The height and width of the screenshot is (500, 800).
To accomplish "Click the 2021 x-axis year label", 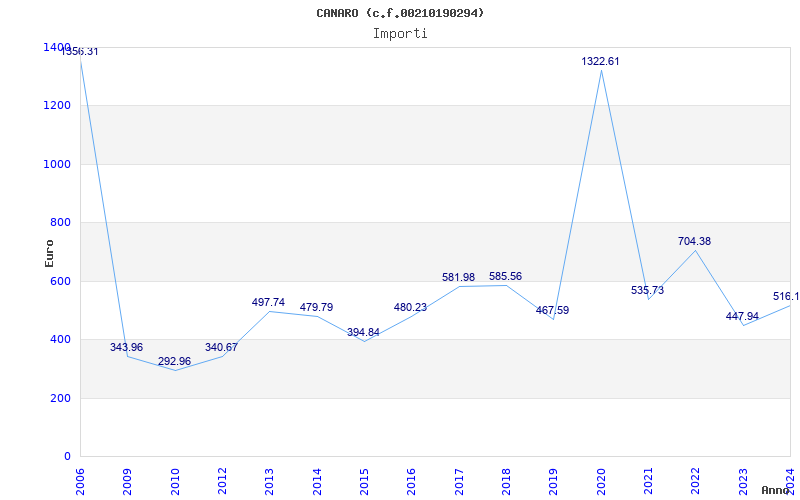I will (648, 482).
